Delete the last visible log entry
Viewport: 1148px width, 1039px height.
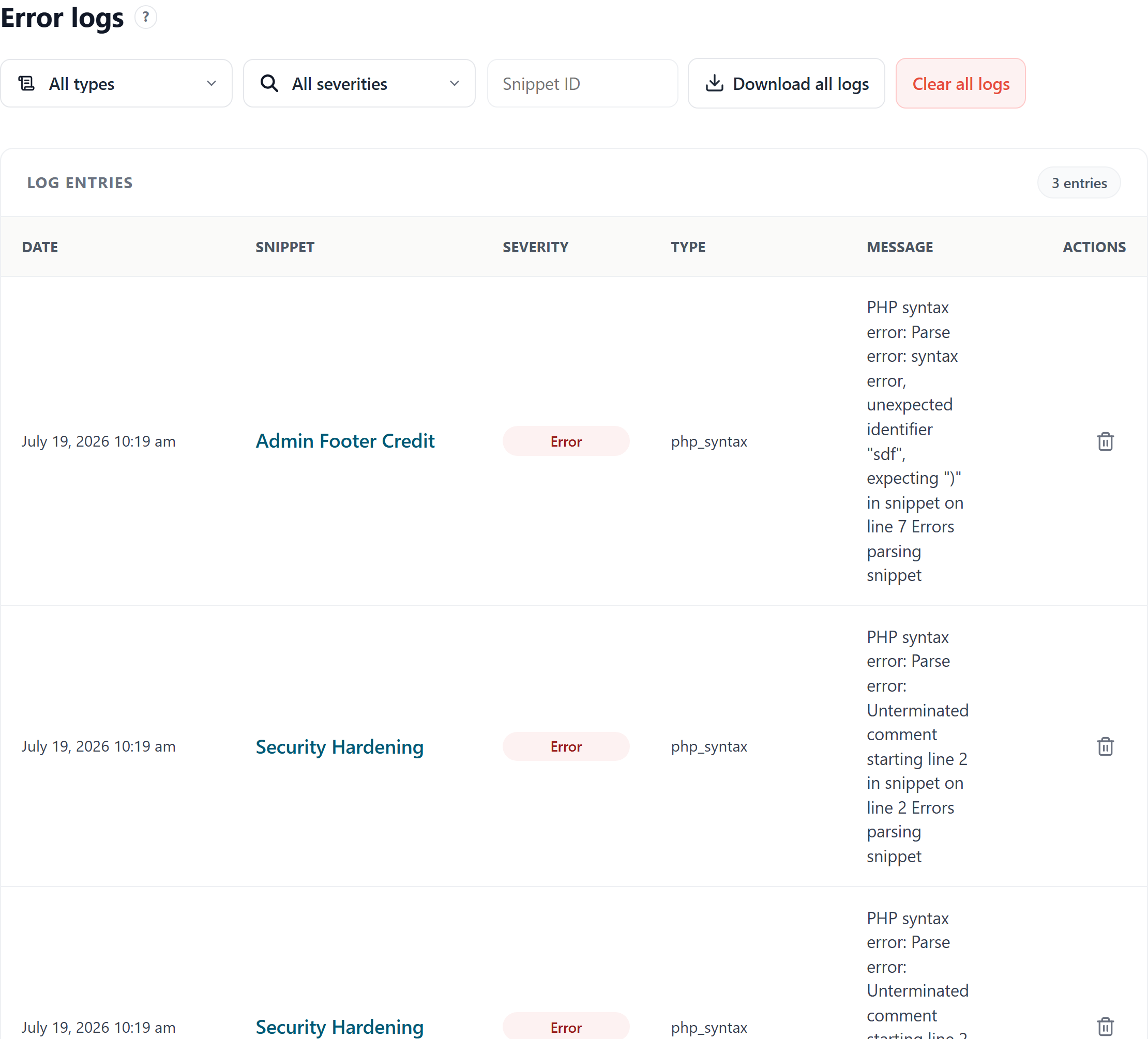(x=1105, y=1027)
